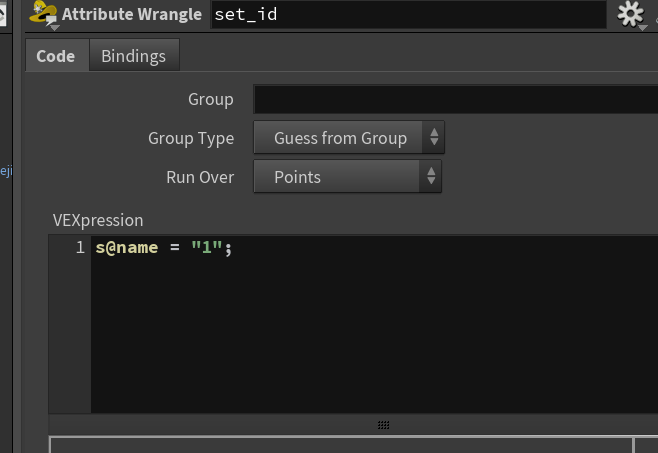Click line number 1 in editor gutter

tap(80, 247)
